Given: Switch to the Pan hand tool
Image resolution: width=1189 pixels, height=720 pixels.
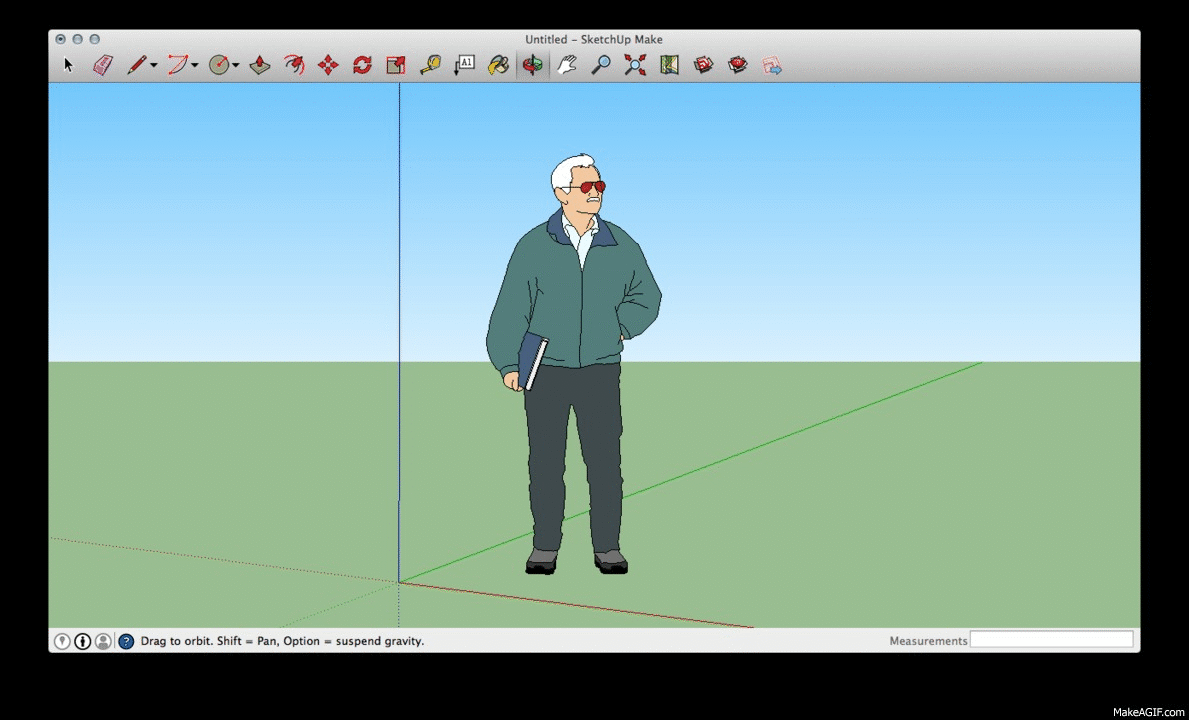Looking at the screenshot, I should (x=567, y=65).
